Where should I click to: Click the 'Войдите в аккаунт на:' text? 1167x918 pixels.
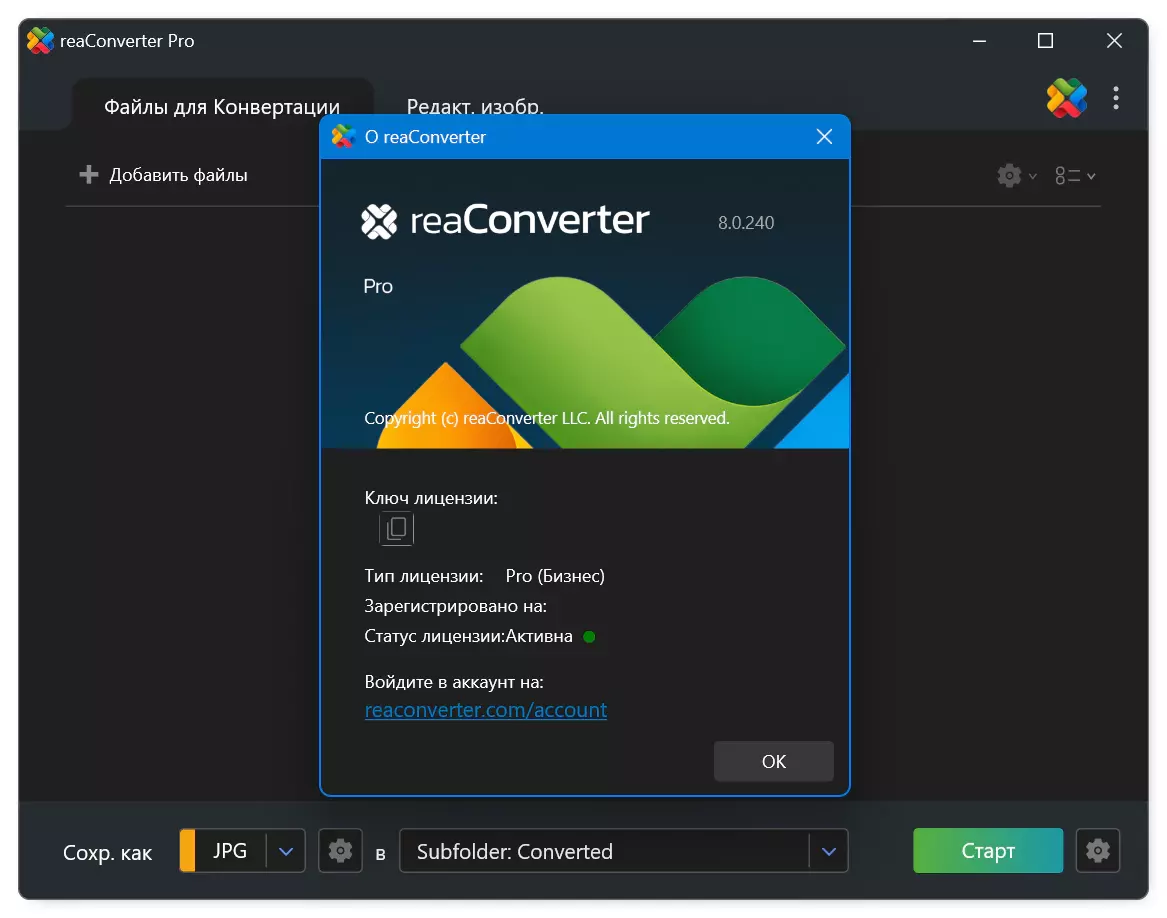454,682
